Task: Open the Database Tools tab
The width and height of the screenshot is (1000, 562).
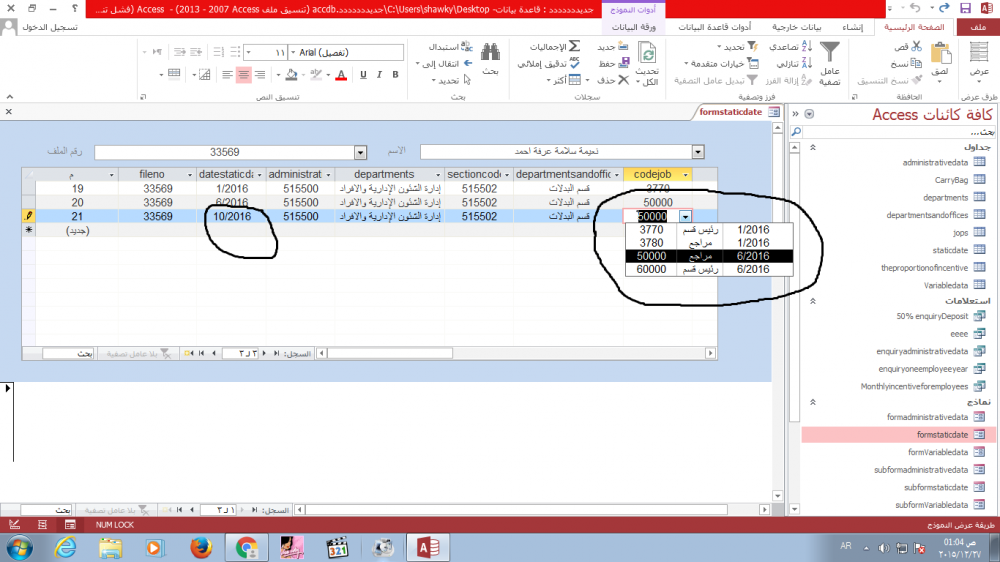Action: 714,27
